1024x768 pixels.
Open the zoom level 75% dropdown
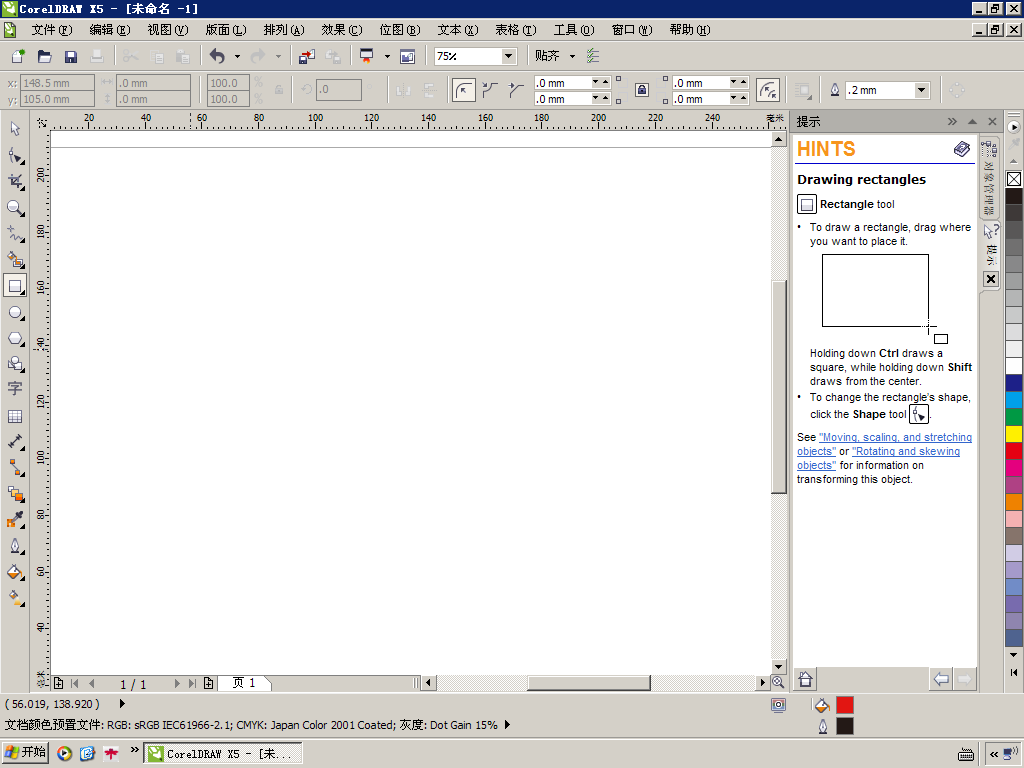(508, 56)
